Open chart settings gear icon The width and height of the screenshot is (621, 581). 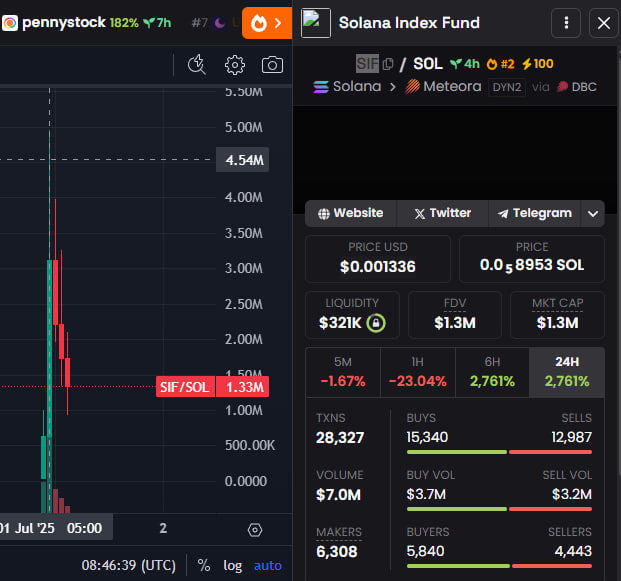[x=235, y=65]
